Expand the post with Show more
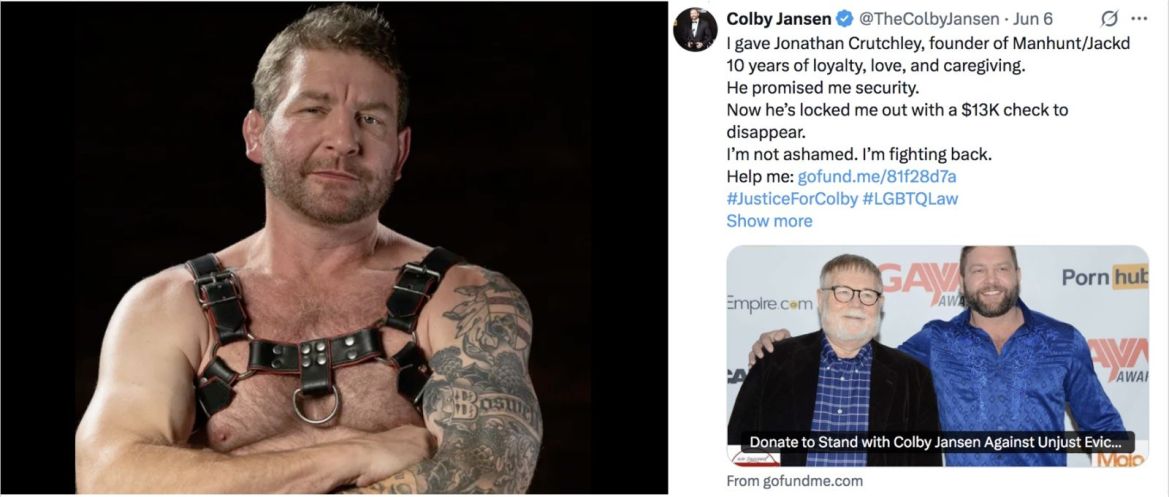 pyautogui.click(x=769, y=221)
